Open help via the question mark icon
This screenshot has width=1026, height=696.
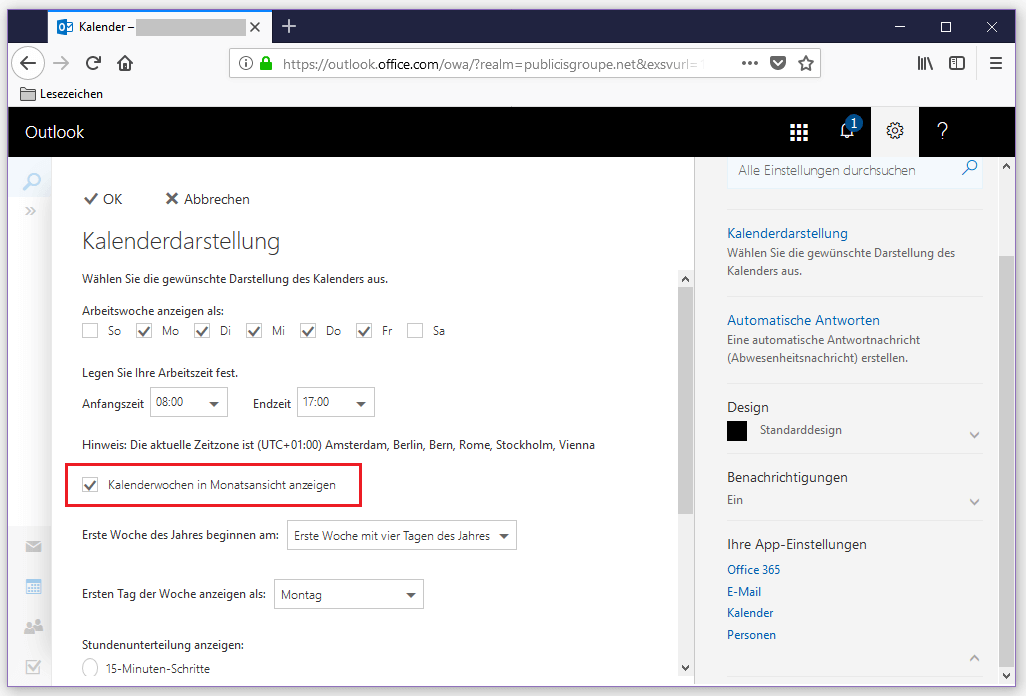pos(941,132)
